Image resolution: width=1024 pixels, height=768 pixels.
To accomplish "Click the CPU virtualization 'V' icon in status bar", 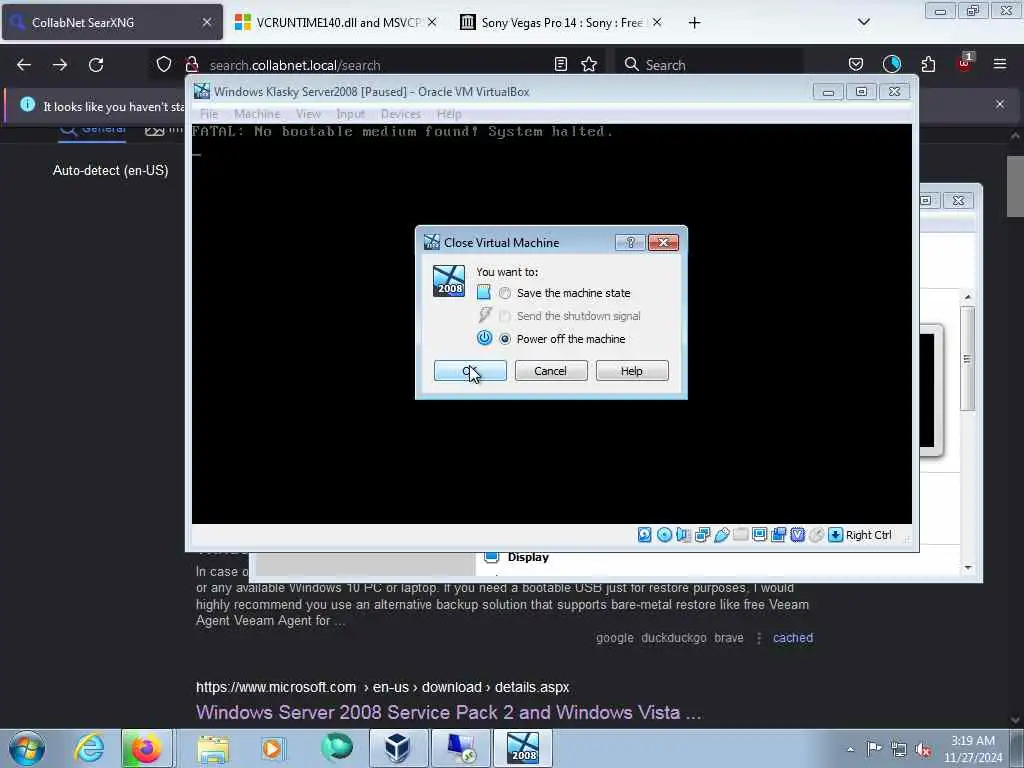I will coord(797,535).
